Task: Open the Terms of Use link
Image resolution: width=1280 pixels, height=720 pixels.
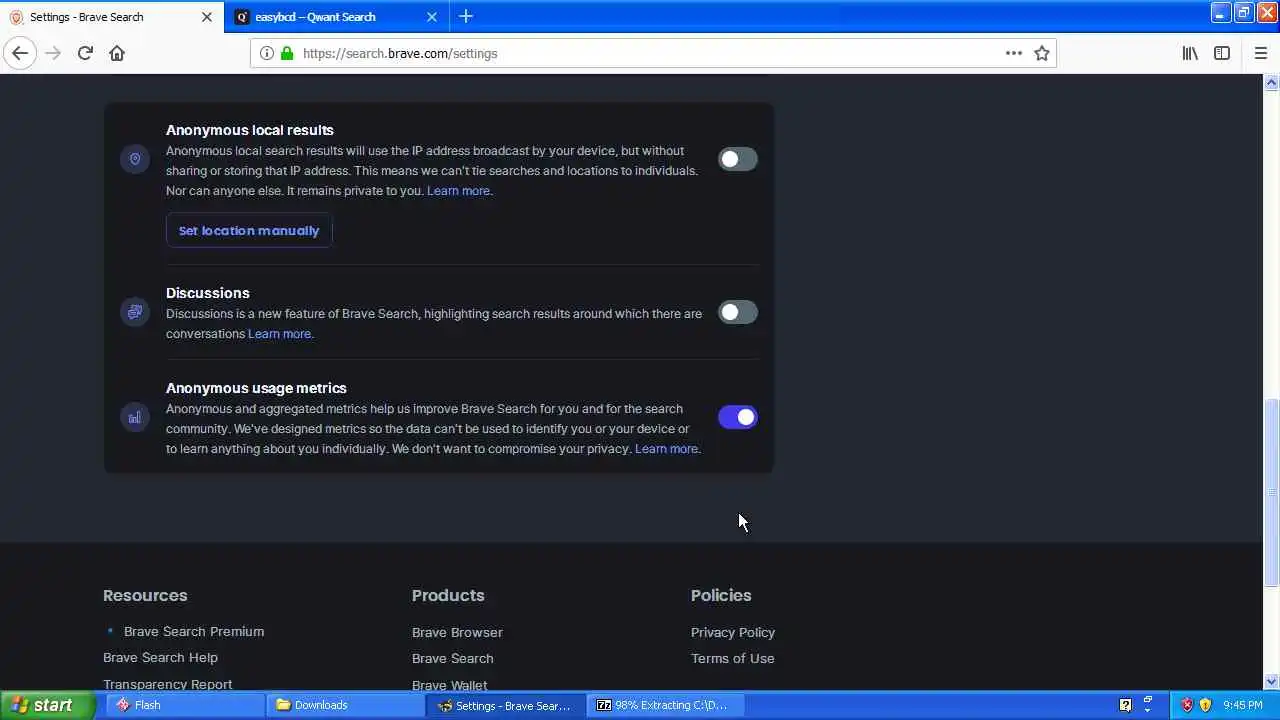Action: click(x=732, y=658)
